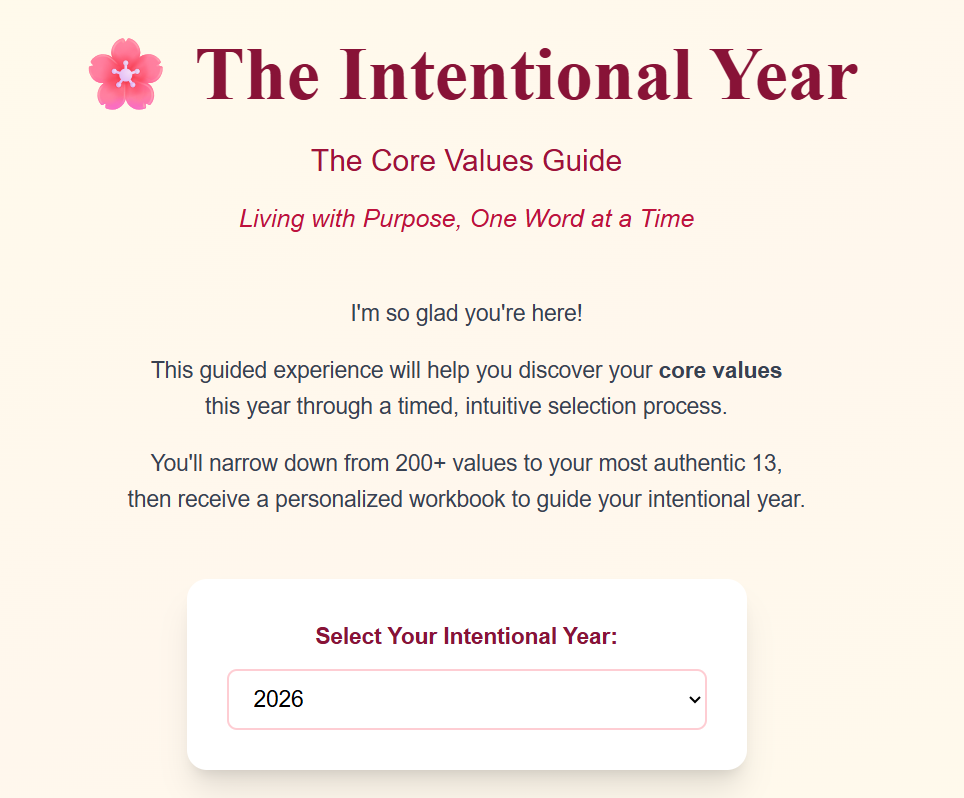Click the cherry blossom flower icon
The image size is (964, 798).
pyautogui.click(x=125, y=74)
